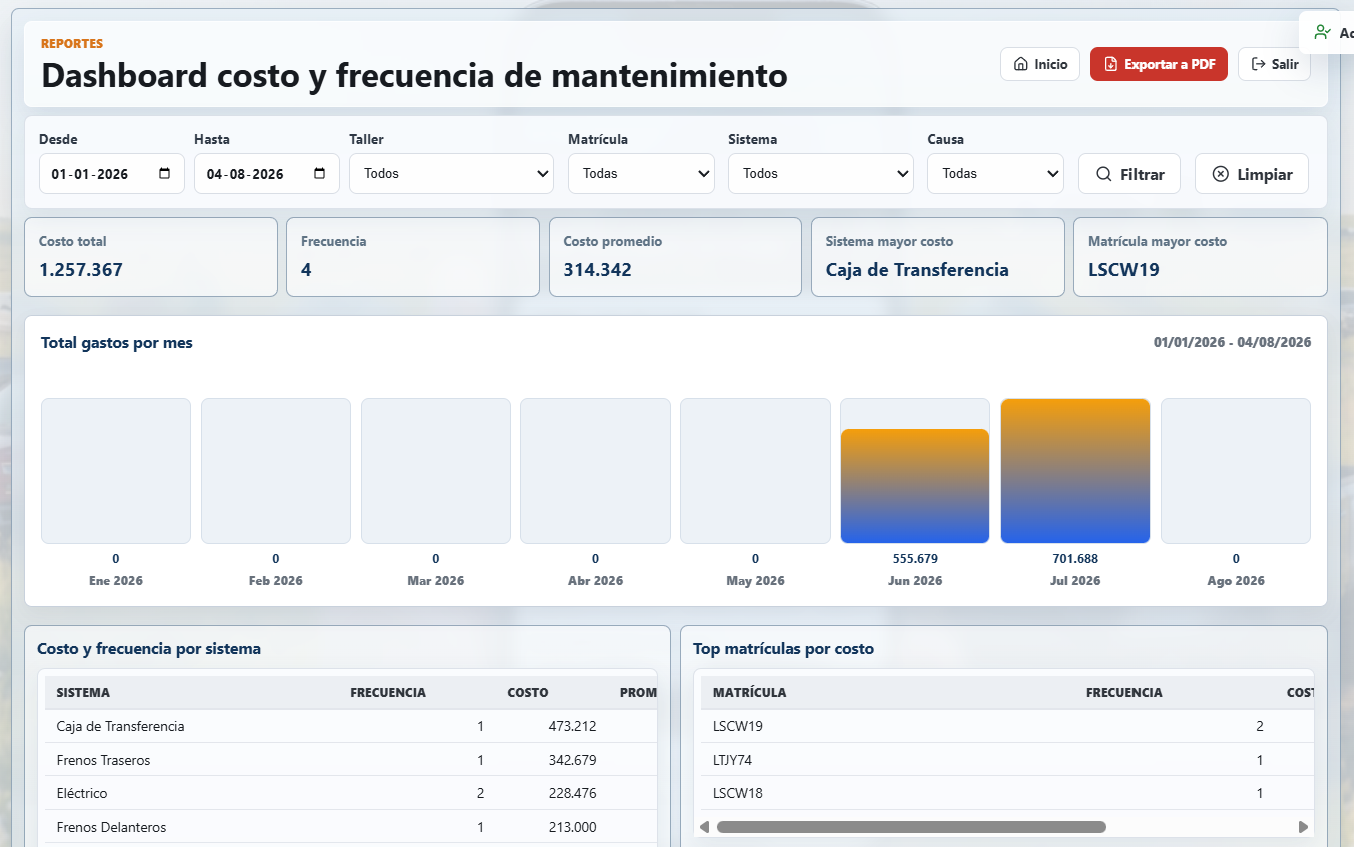Click the Frecuencia card value 4
This screenshot has width=1354, height=847.
pos(306,269)
